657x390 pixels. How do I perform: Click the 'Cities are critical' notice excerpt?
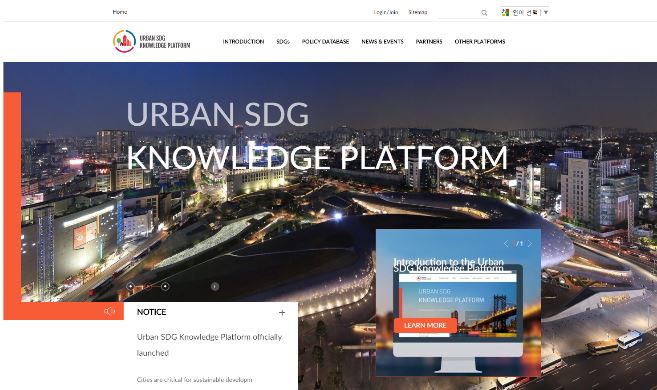[194, 380]
